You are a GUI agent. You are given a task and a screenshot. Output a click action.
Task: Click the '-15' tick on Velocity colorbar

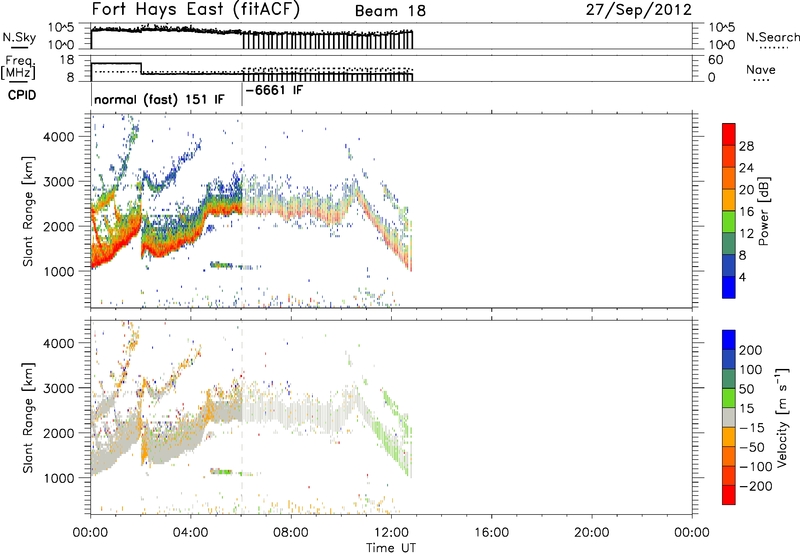point(752,428)
